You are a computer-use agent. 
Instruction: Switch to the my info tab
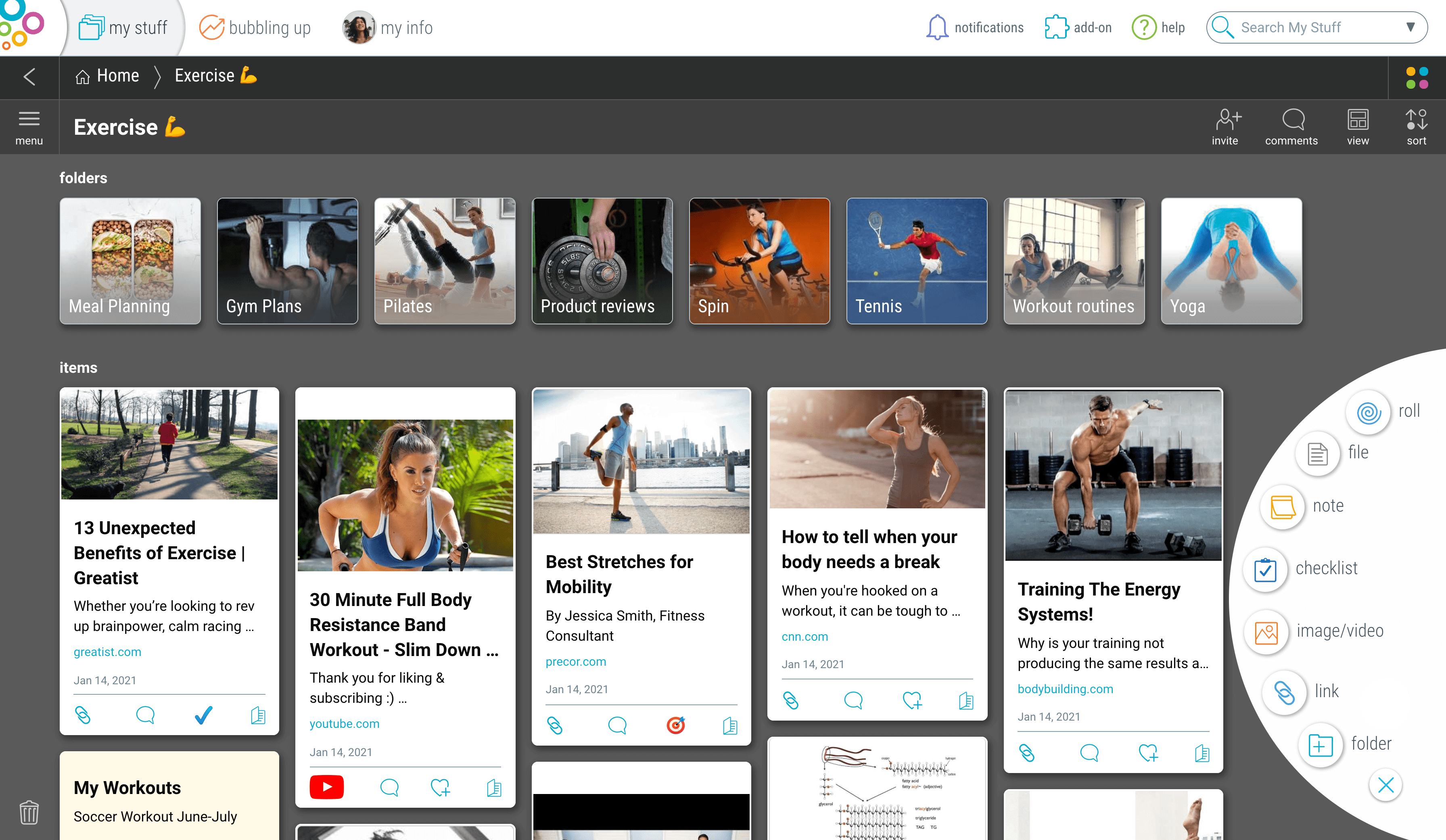pos(388,27)
